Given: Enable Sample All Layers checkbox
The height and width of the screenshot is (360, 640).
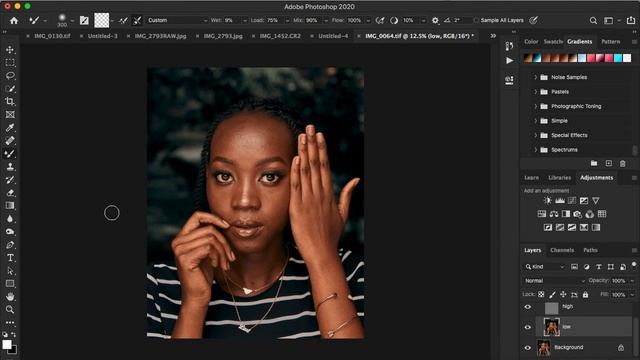Looking at the screenshot, I should pyautogui.click(x=476, y=20).
